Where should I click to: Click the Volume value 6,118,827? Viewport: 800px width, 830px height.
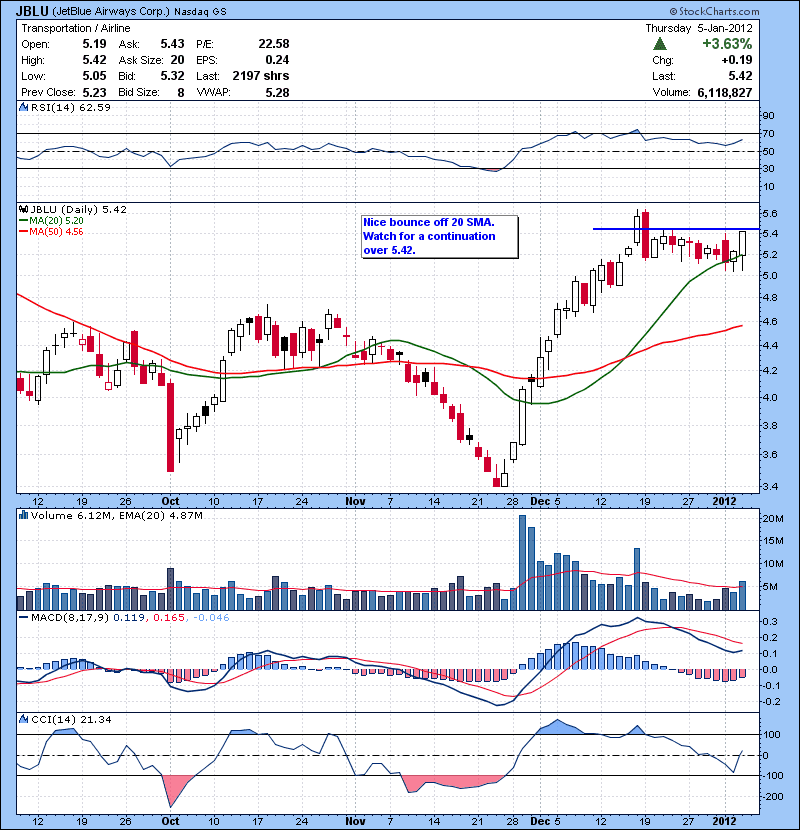(x=725, y=93)
